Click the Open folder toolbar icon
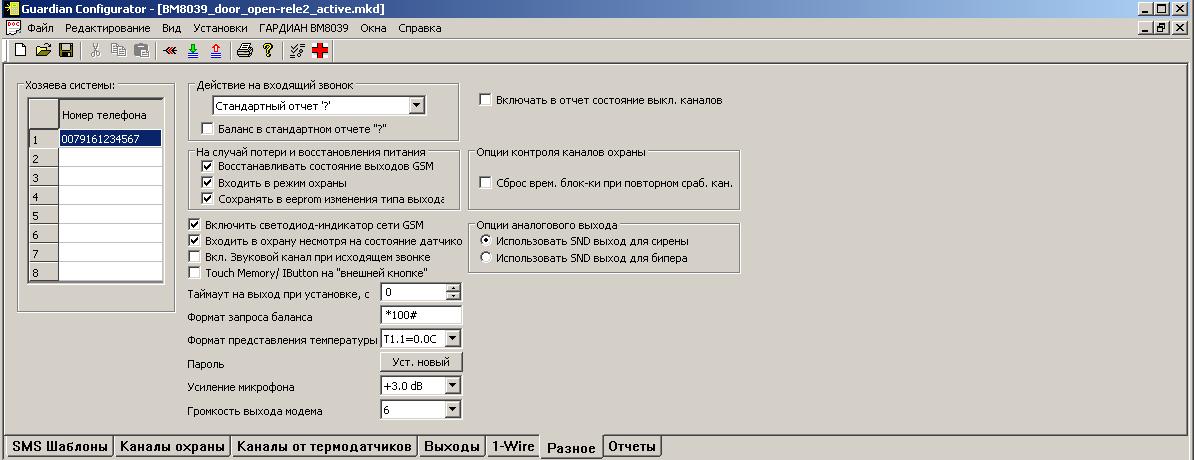The image size is (1194, 460). pyautogui.click(x=43, y=50)
